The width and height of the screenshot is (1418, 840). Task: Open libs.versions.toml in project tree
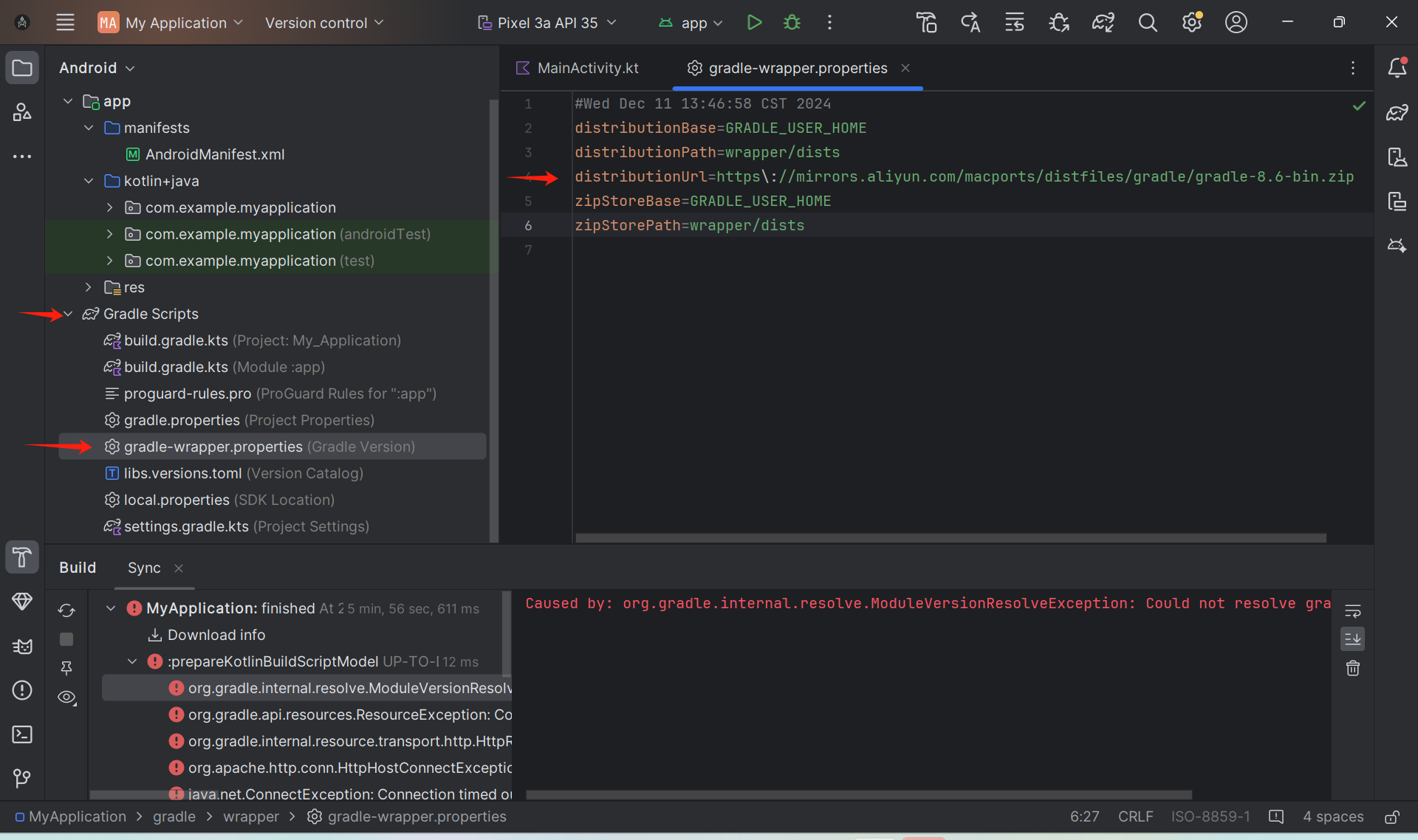pos(182,473)
